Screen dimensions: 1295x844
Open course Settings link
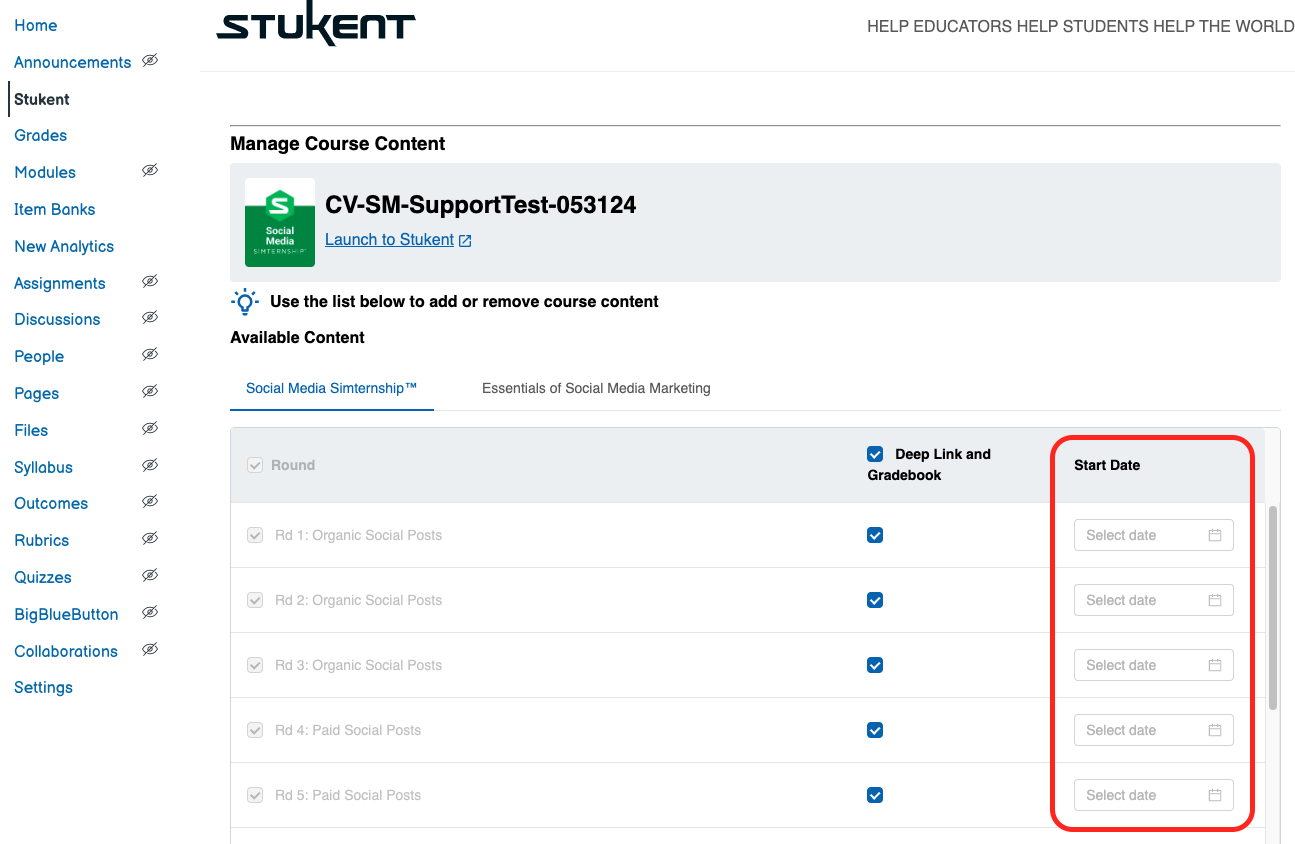pyautogui.click(x=44, y=687)
